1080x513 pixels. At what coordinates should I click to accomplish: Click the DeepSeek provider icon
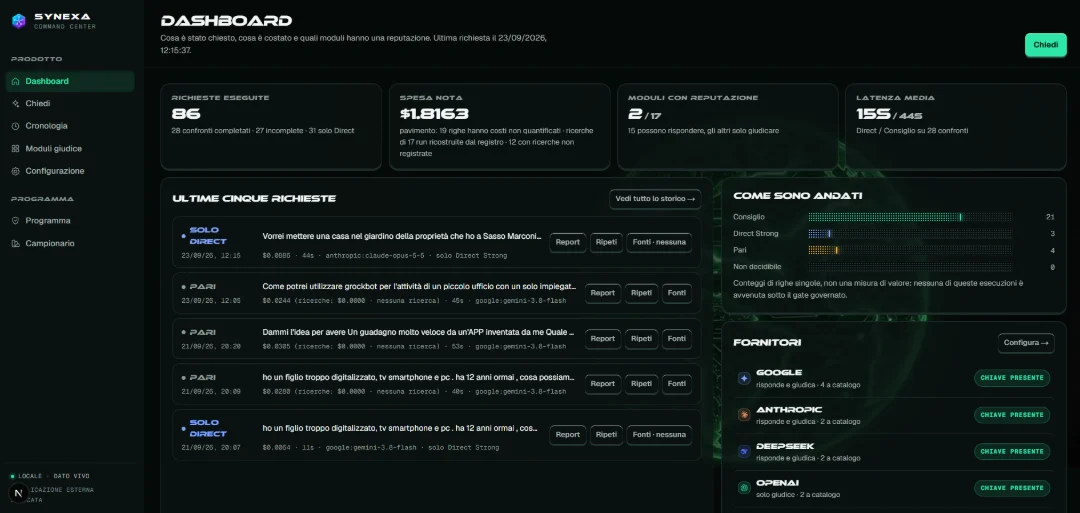pyautogui.click(x=744, y=452)
